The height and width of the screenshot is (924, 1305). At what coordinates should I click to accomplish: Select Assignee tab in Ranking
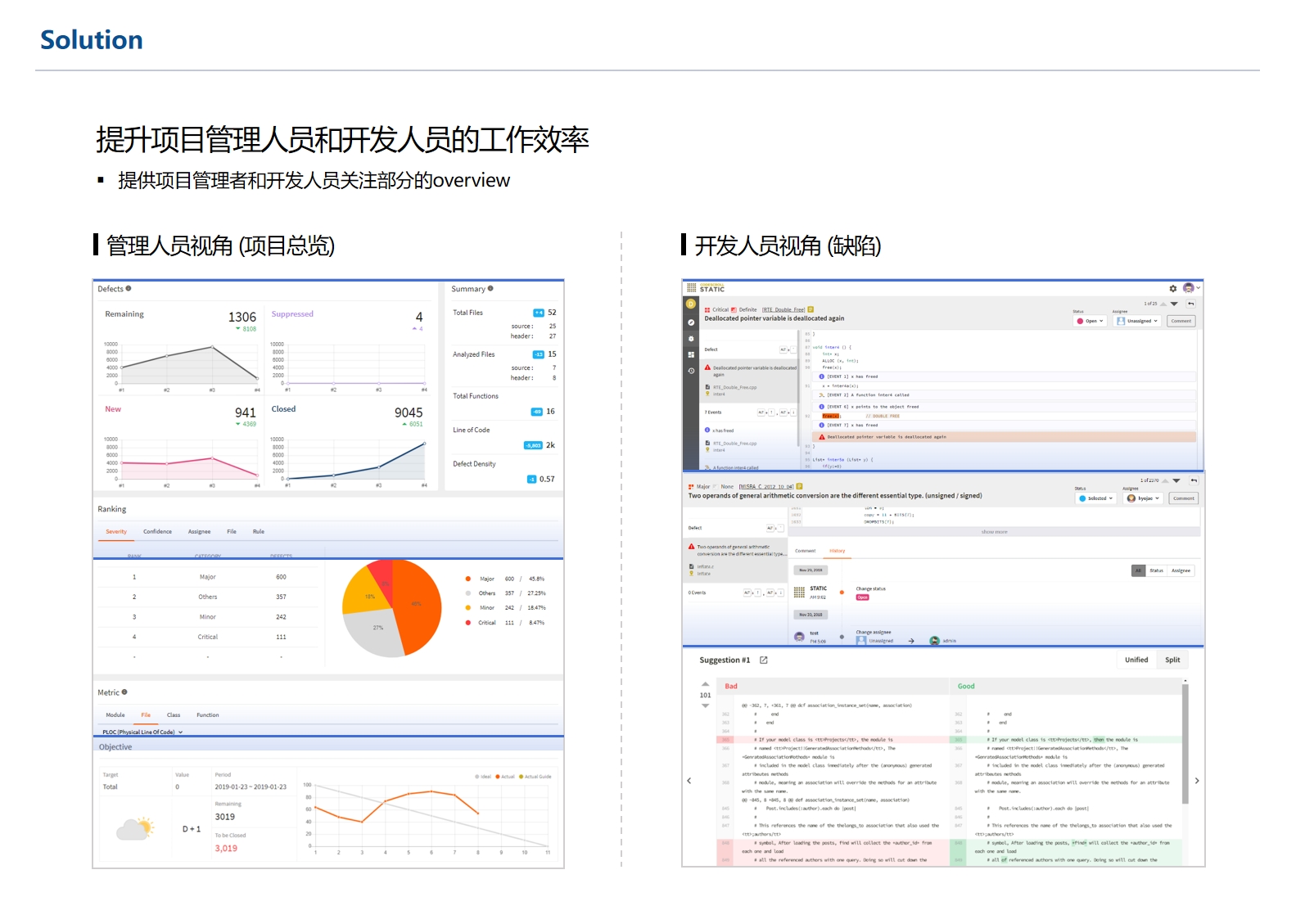point(199,531)
